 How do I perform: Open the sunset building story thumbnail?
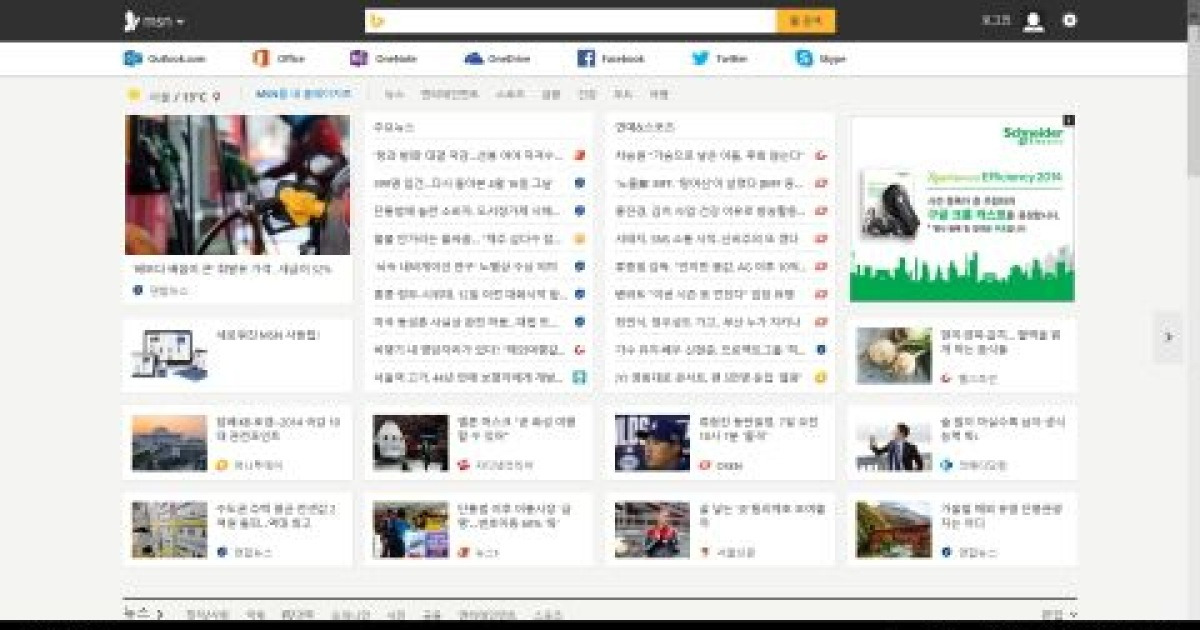(169, 442)
